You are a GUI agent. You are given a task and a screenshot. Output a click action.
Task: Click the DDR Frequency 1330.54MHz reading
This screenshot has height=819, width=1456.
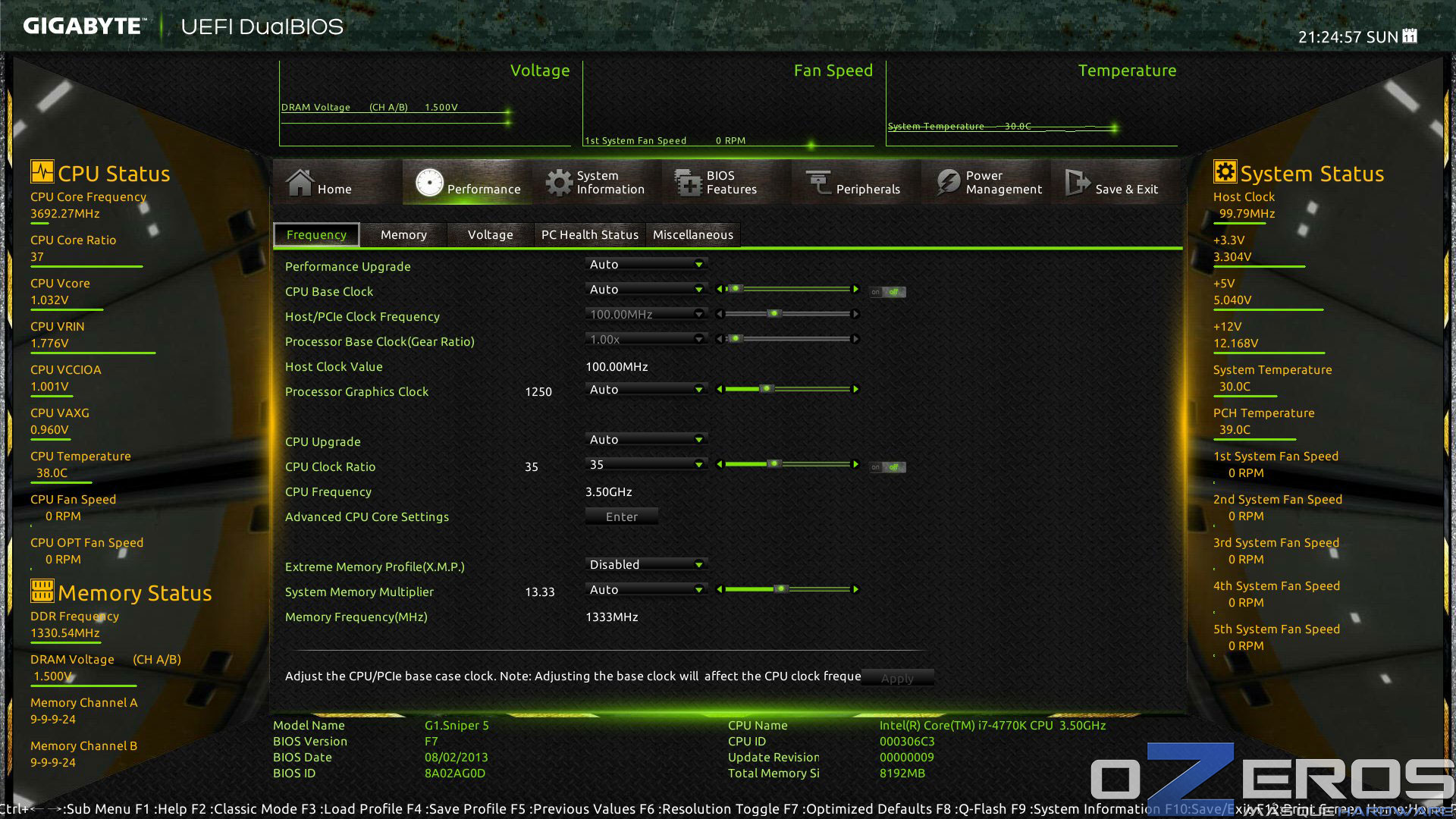click(x=65, y=632)
